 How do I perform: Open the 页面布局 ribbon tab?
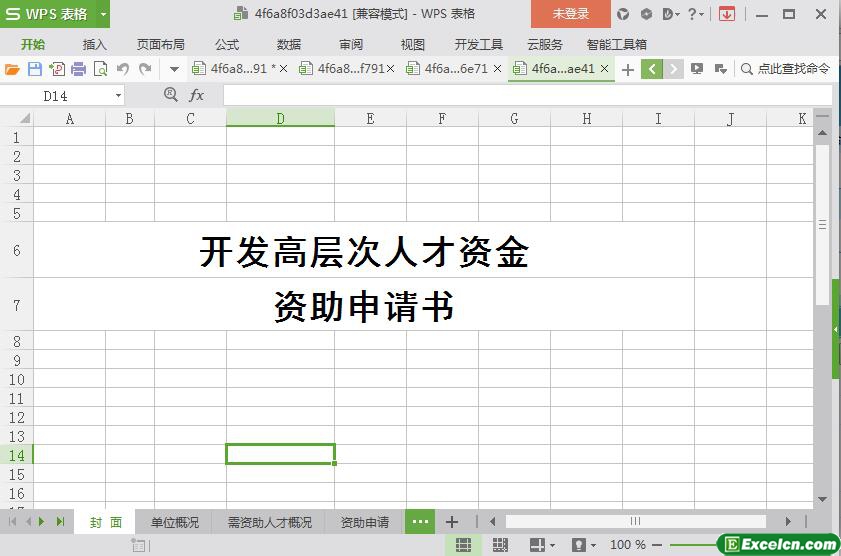(160, 45)
